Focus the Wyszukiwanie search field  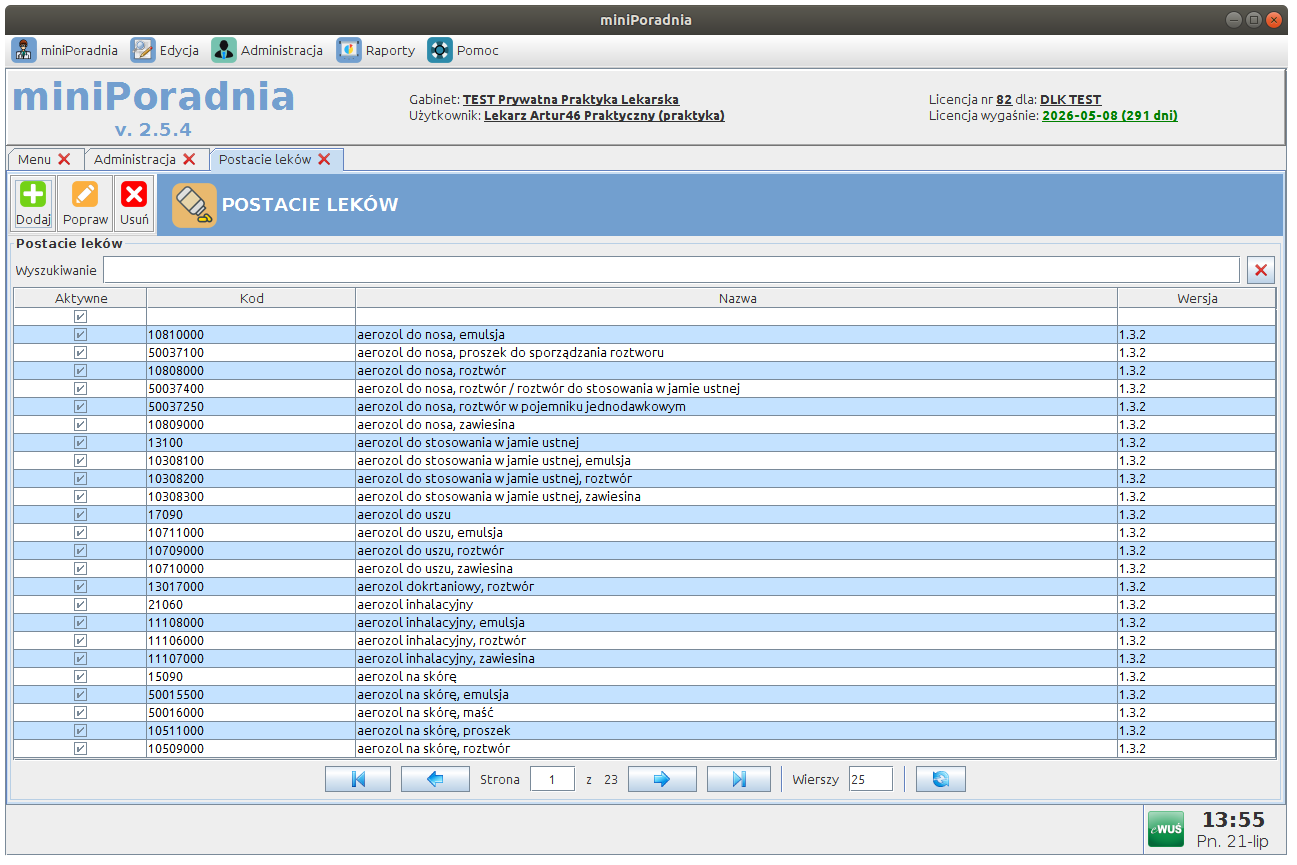[671, 270]
